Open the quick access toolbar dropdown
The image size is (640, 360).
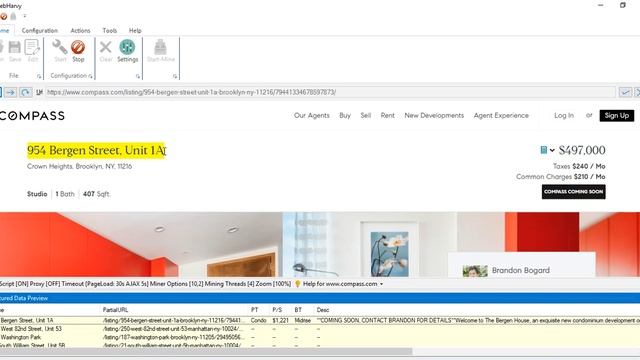click(24, 16)
